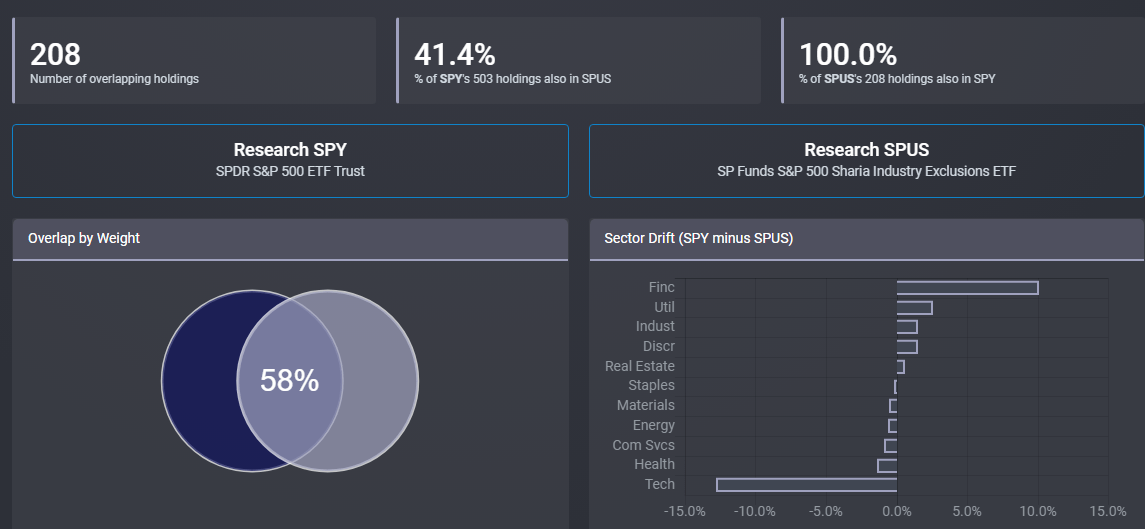Click the -15.0% axis tick label
1145x529 pixels.
tap(685, 511)
